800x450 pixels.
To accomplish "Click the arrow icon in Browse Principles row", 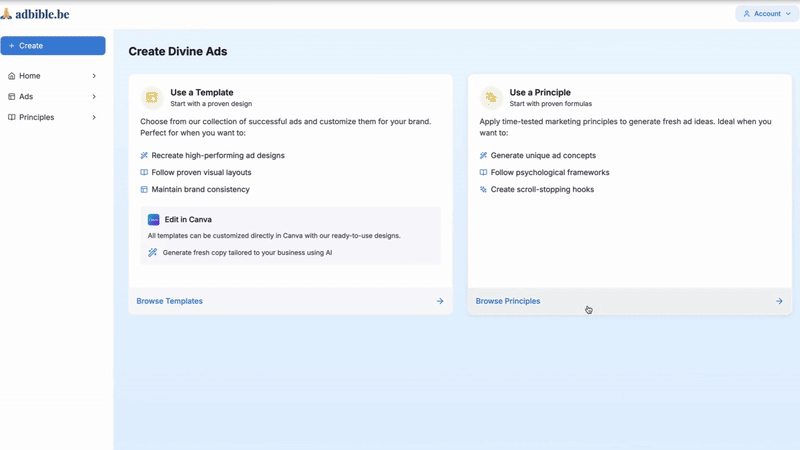I will click(x=779, y=301).
